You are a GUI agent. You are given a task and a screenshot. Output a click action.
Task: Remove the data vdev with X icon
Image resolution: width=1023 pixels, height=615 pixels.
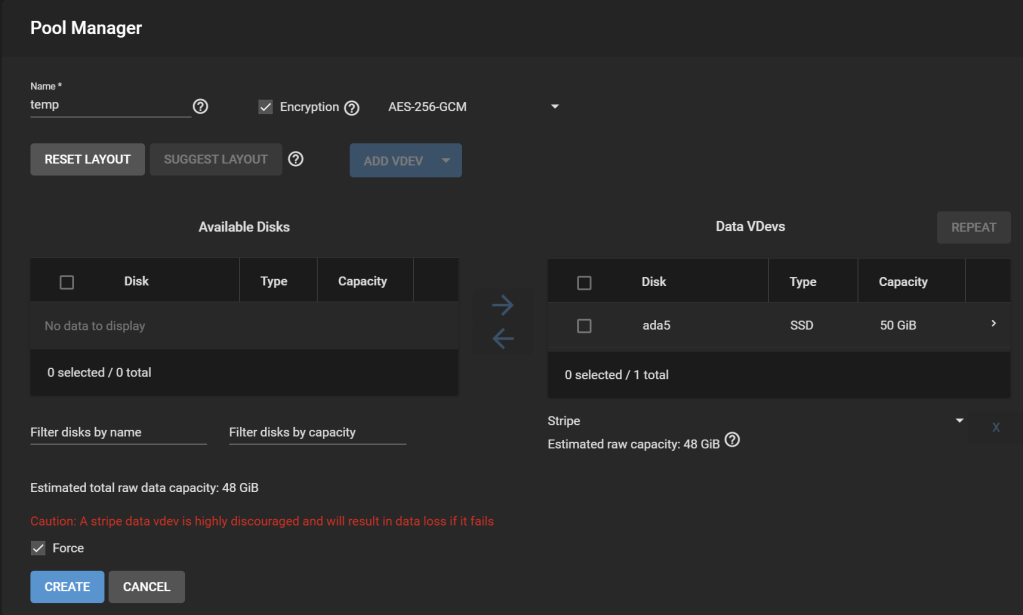click(x=995, y=427)
